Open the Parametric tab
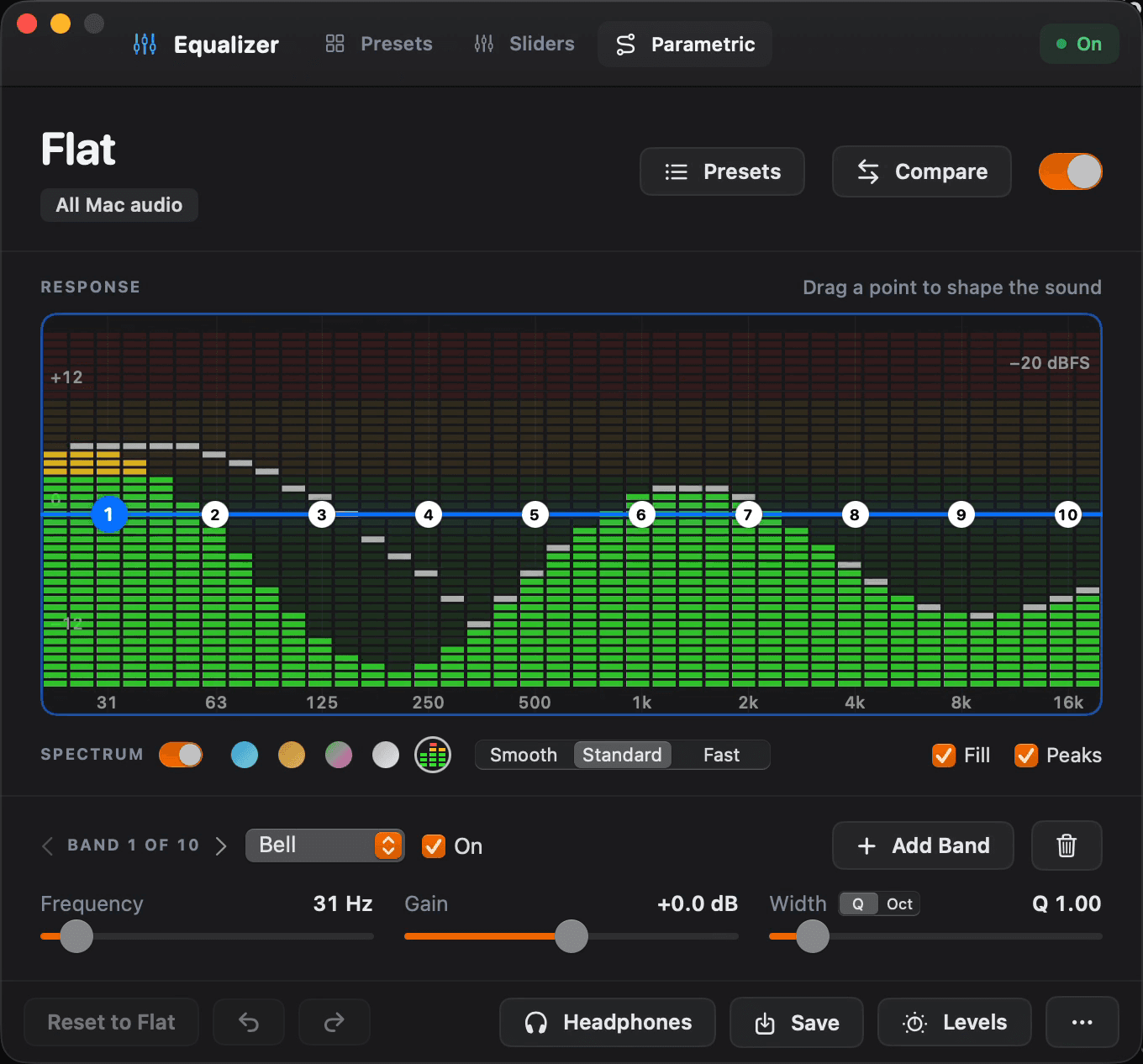 click(685, 44)
